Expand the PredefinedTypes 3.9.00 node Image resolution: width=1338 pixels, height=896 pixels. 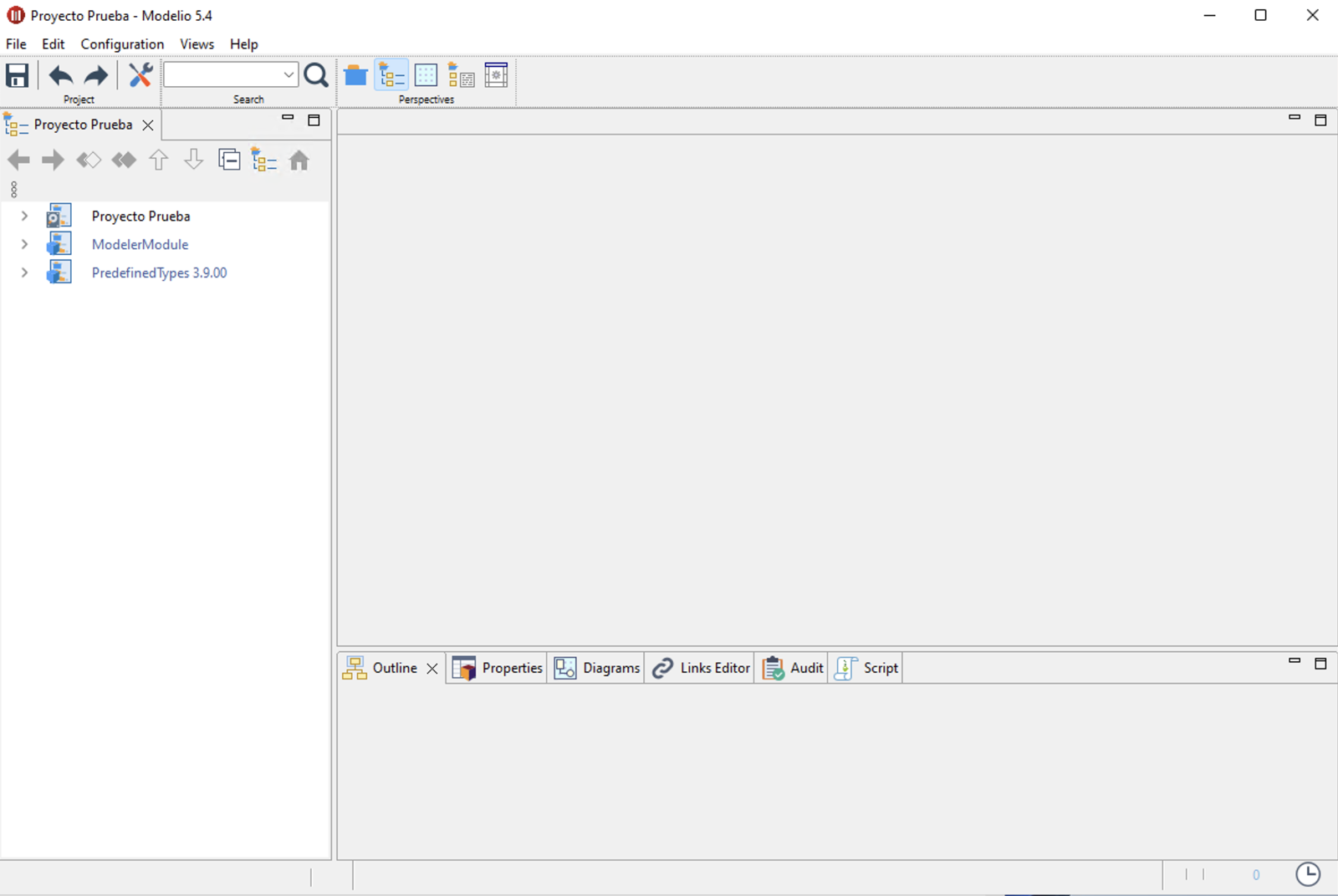point(24,272)
